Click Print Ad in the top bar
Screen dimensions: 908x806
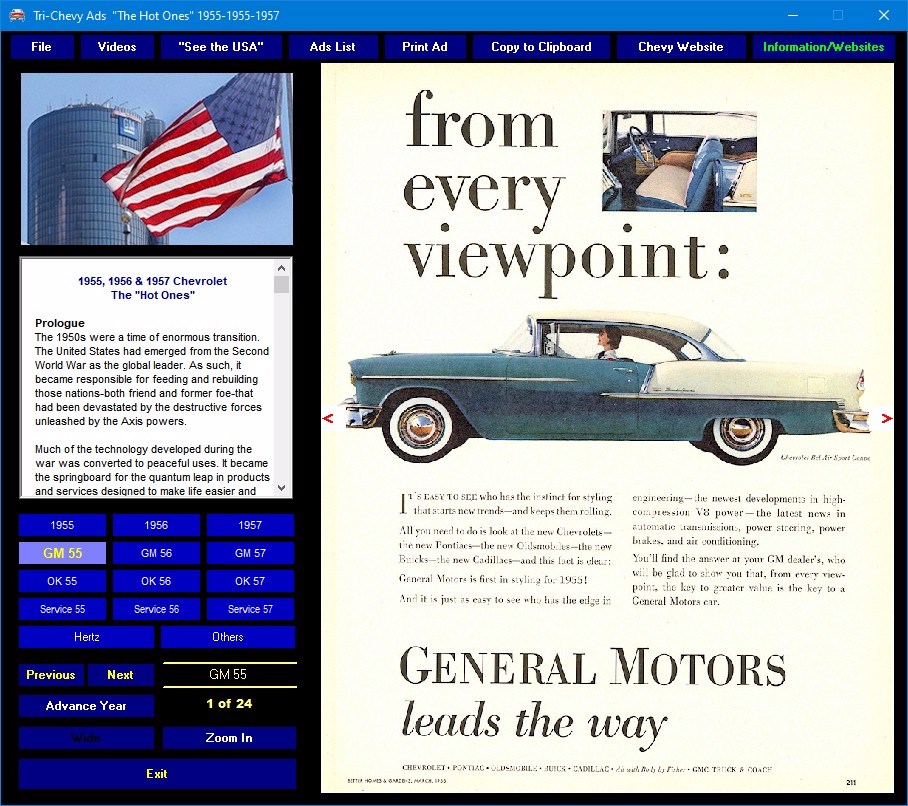[424, 47]
